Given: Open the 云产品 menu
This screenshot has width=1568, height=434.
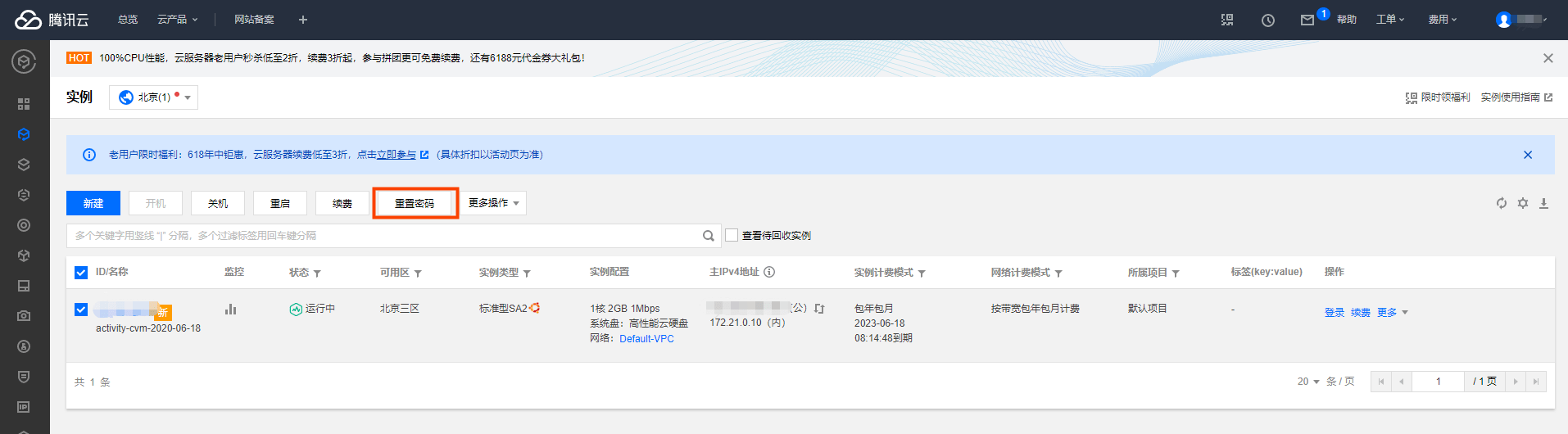Looking at the screenshot, I should pos(177,20).
